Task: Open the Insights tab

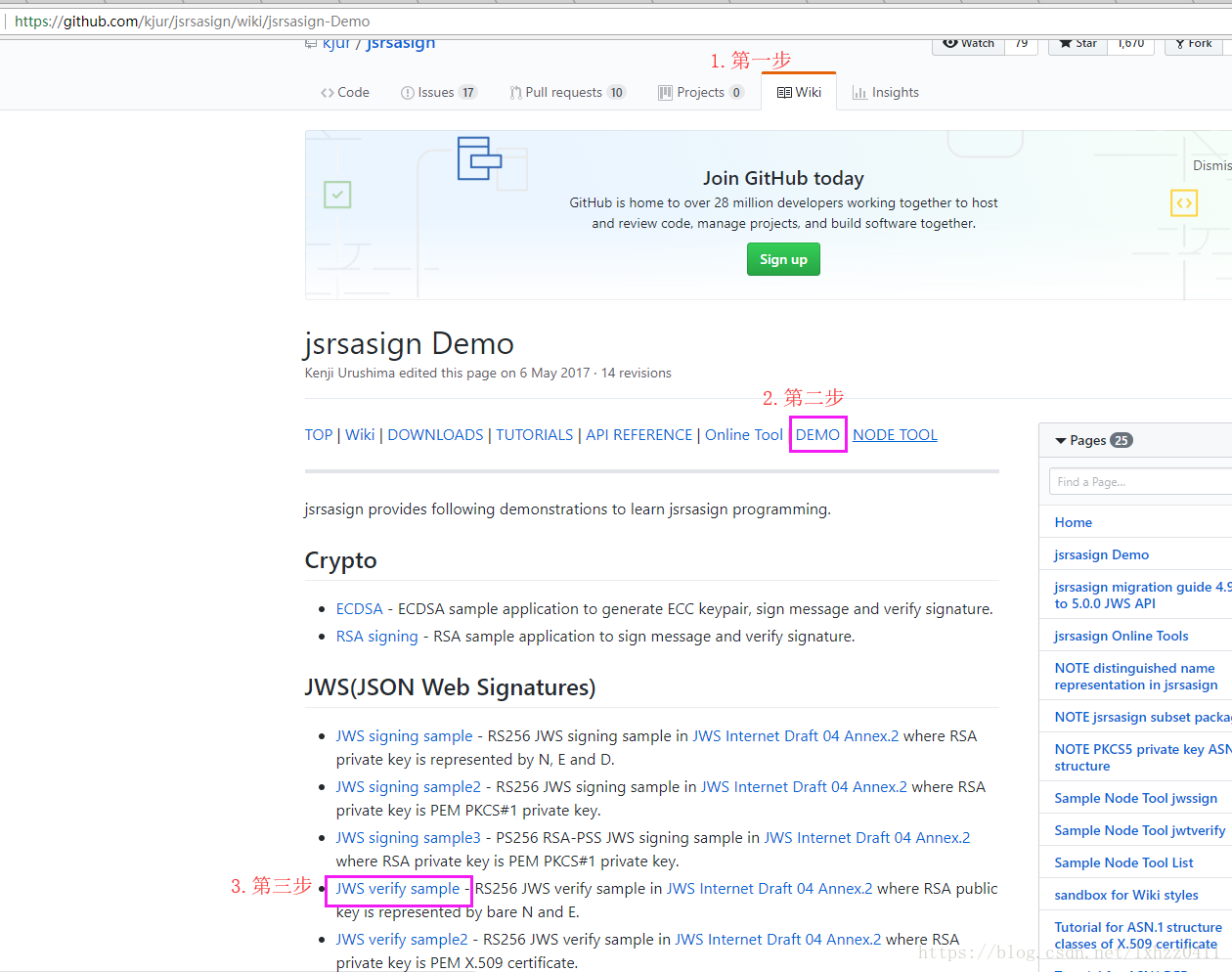Action: click(885, 92)
